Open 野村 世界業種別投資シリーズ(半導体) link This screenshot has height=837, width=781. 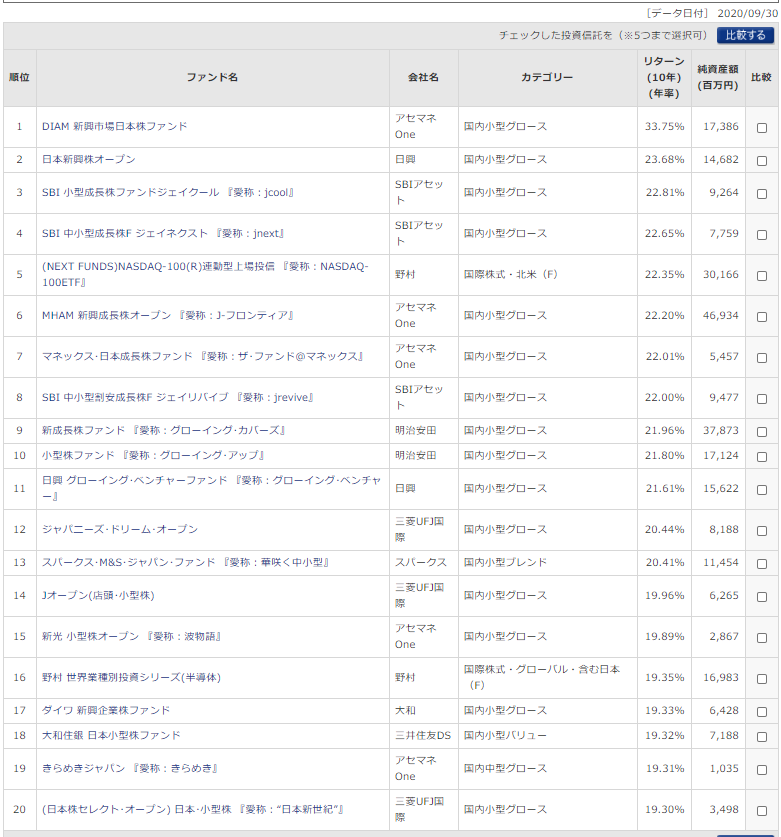pyautogui.click(x=131, y=678)
